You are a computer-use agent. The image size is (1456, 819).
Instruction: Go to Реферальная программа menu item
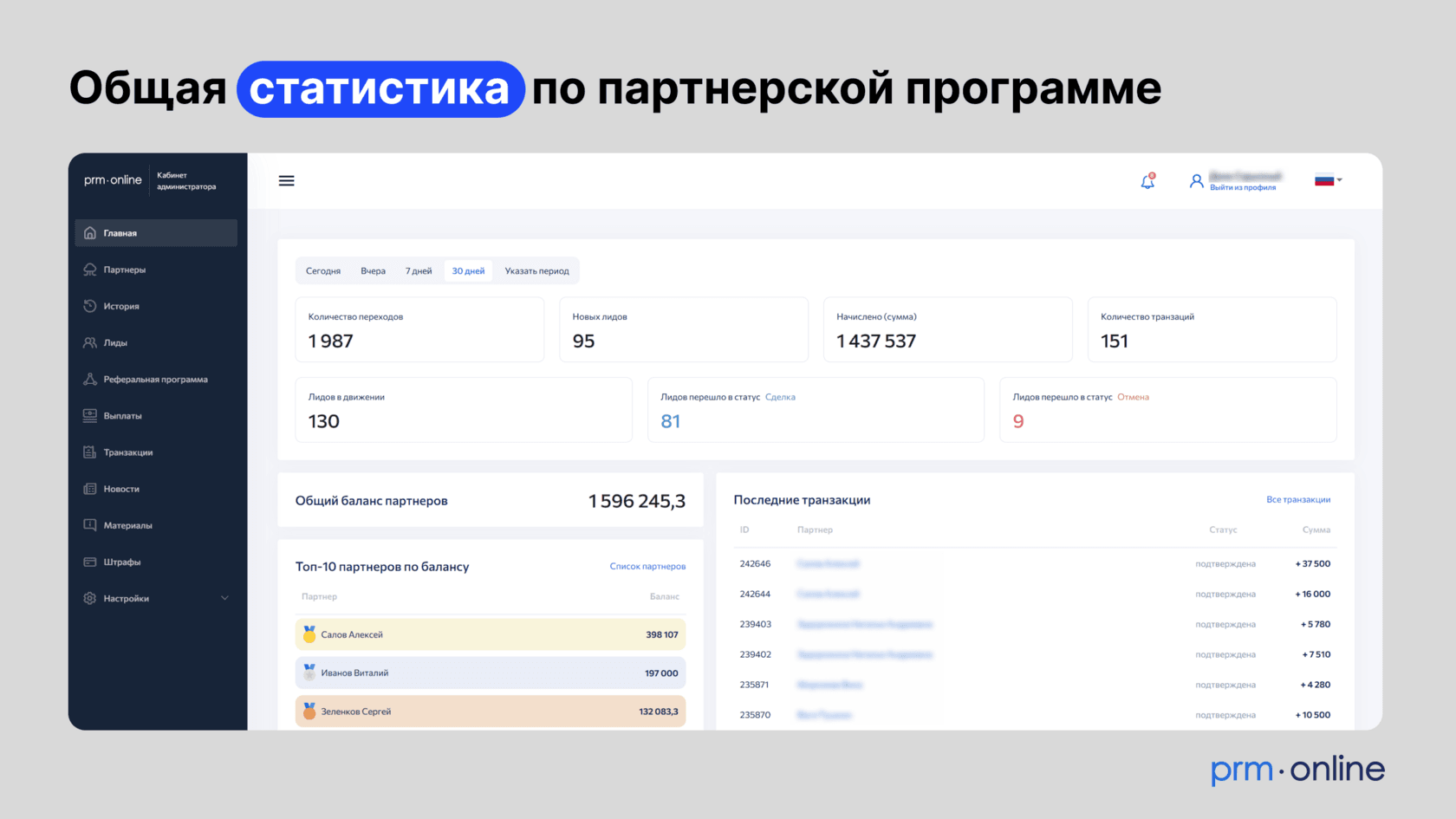point(155,380)
